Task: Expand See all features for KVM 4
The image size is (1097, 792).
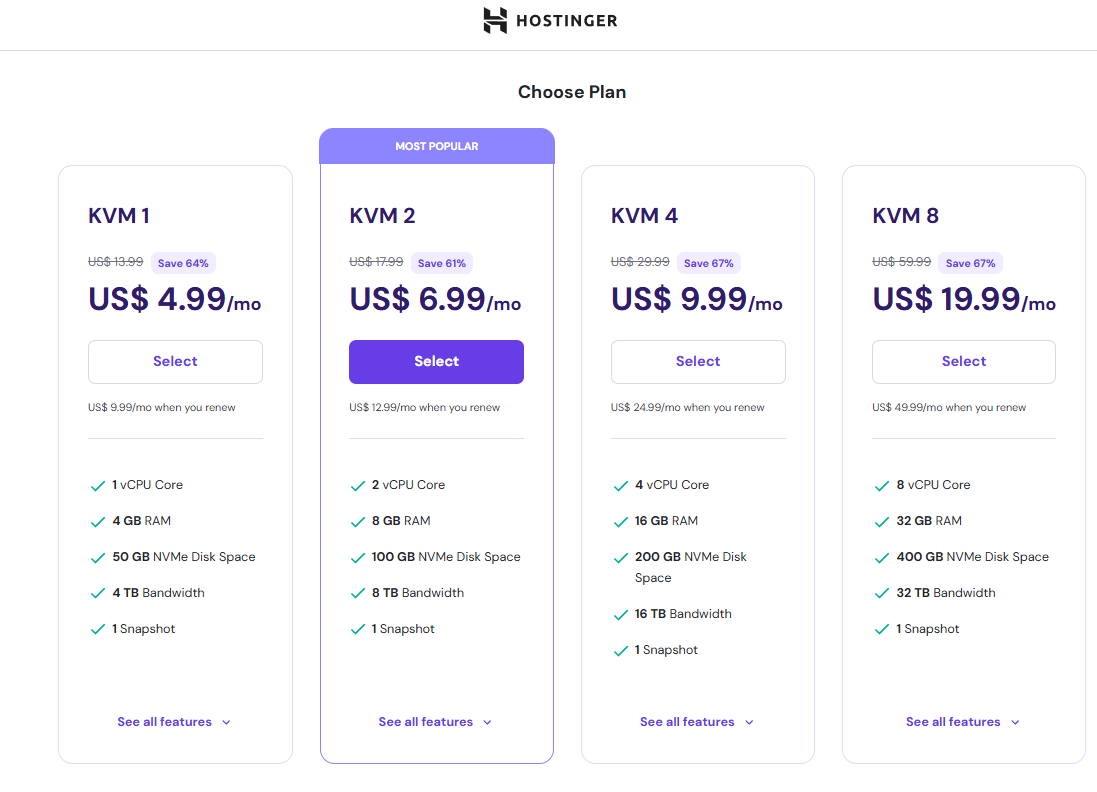Action: [697, 721]
